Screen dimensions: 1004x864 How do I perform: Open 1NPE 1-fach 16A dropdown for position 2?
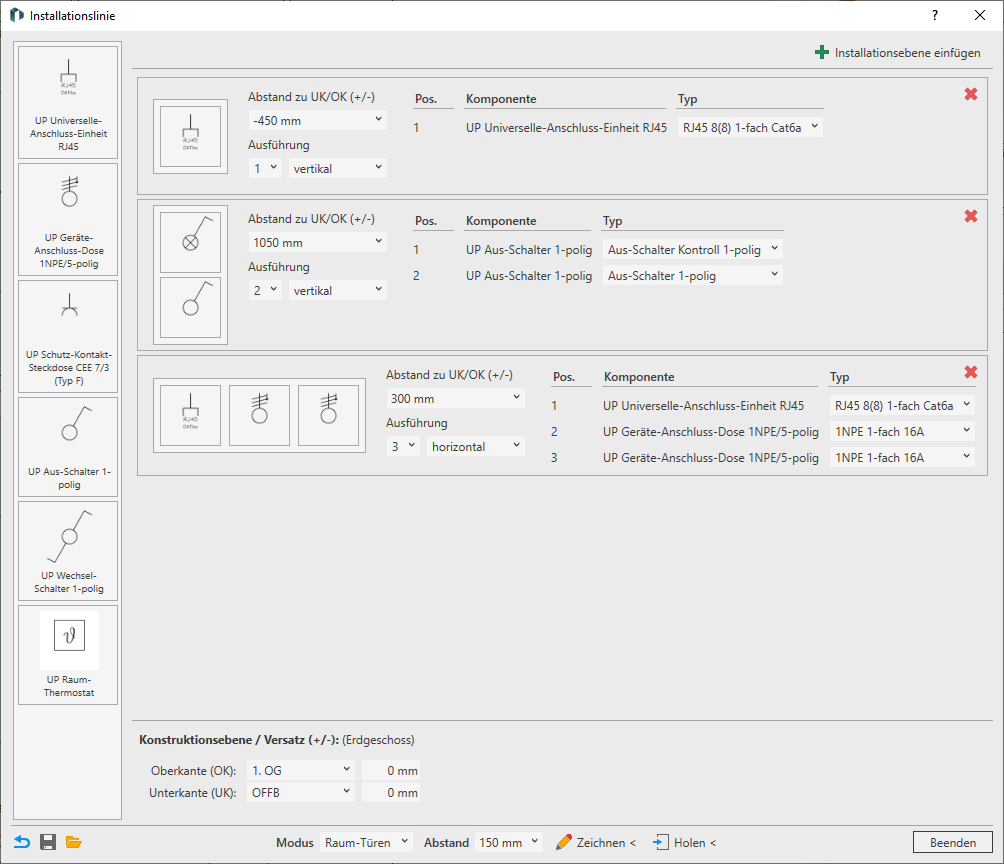pyautogui.click(x=902, y=432)
